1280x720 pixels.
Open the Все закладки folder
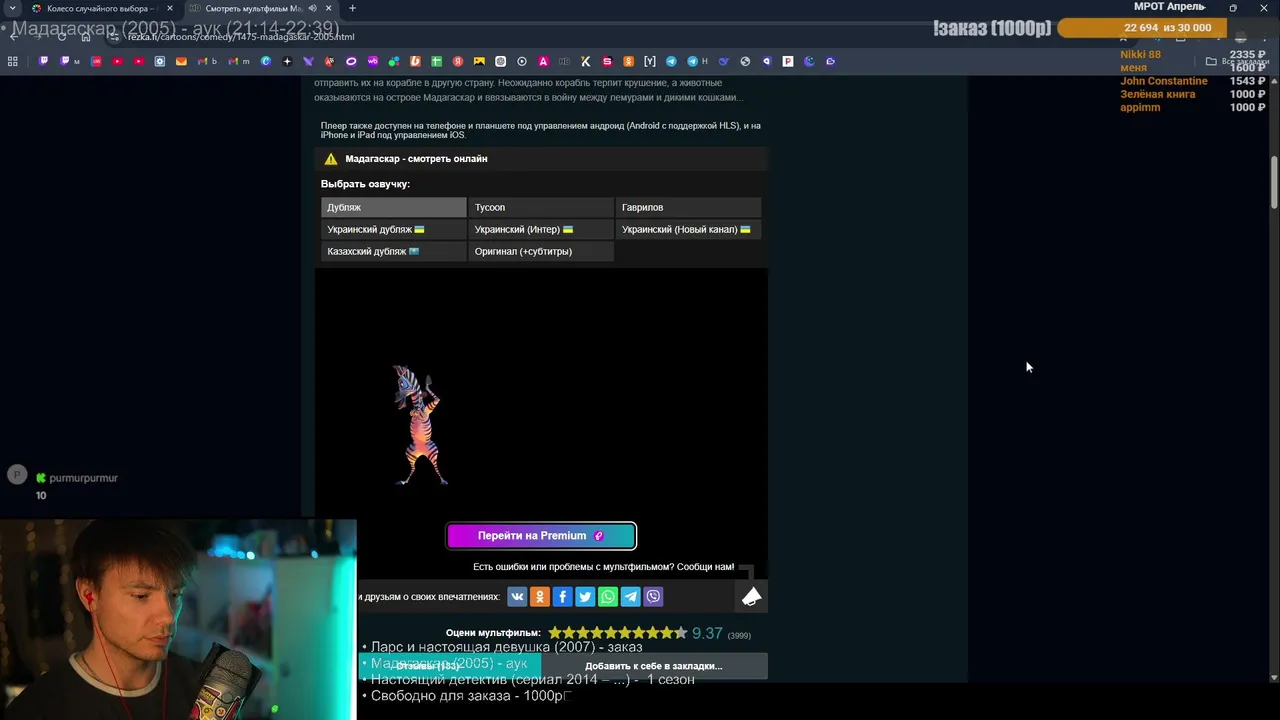[1238, 61]
